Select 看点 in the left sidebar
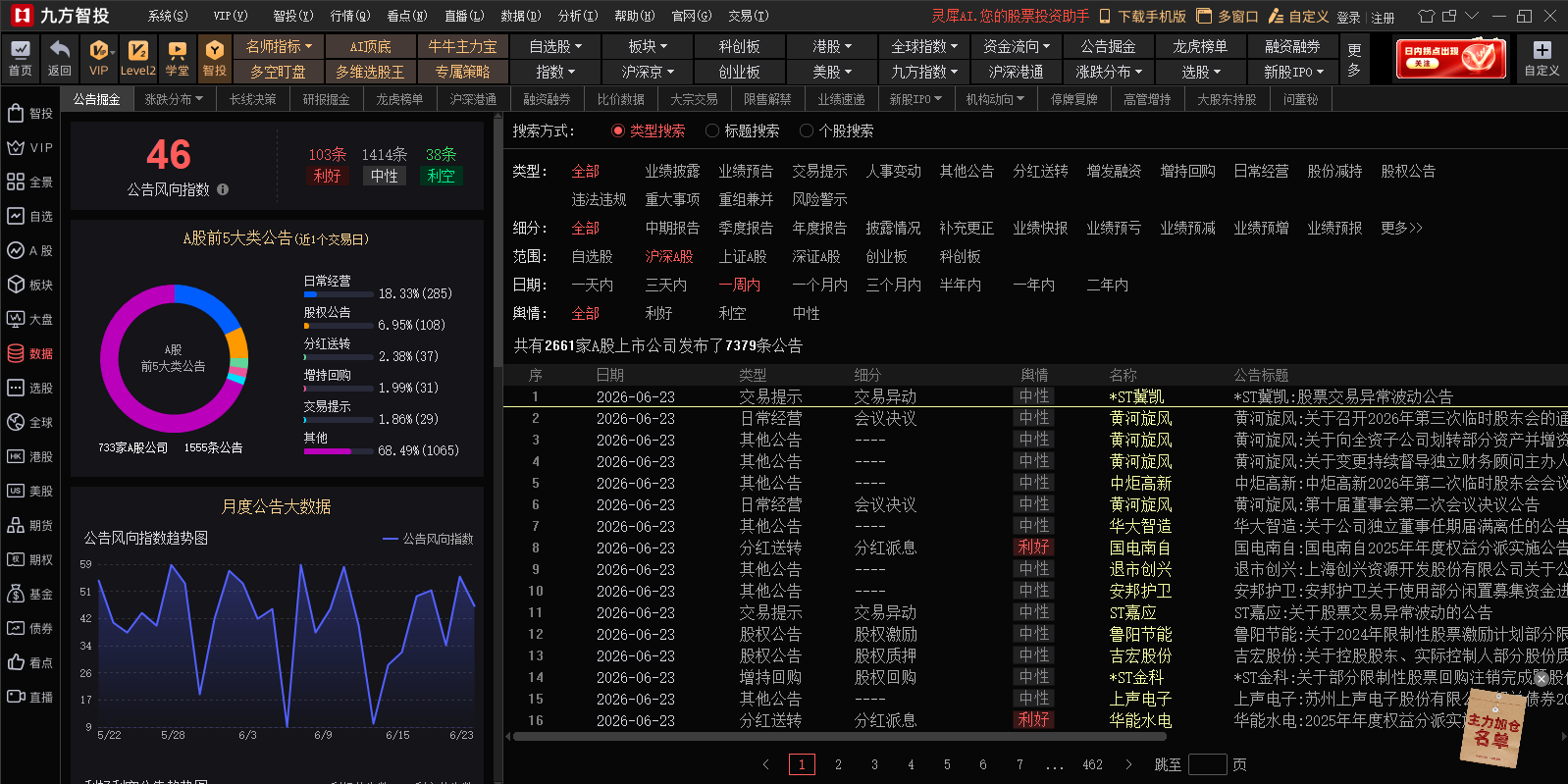This screenshot has height=784, width=1568. (29, 663)
